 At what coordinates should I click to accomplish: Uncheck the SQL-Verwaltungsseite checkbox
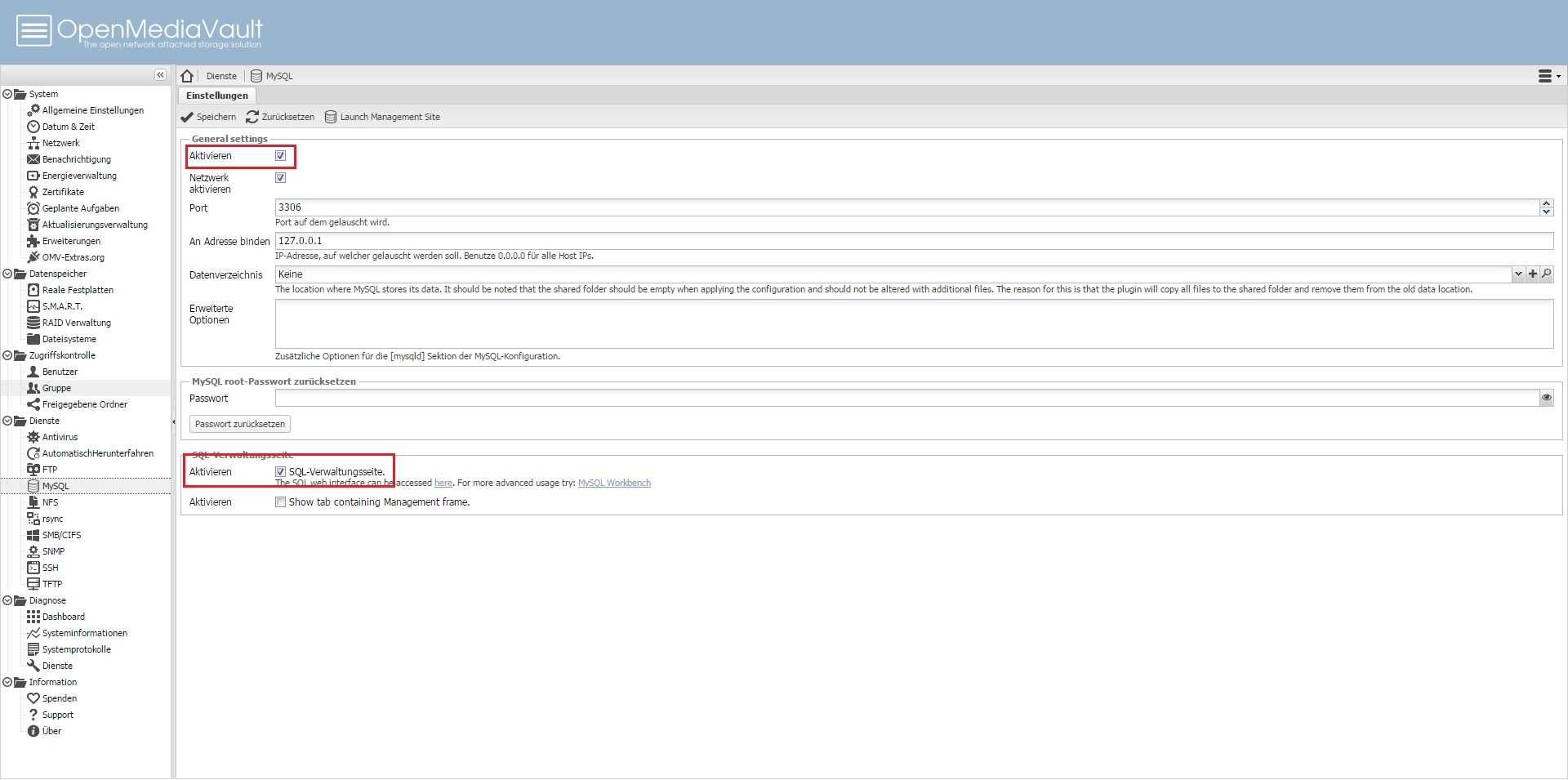click(x=280, y=471)
